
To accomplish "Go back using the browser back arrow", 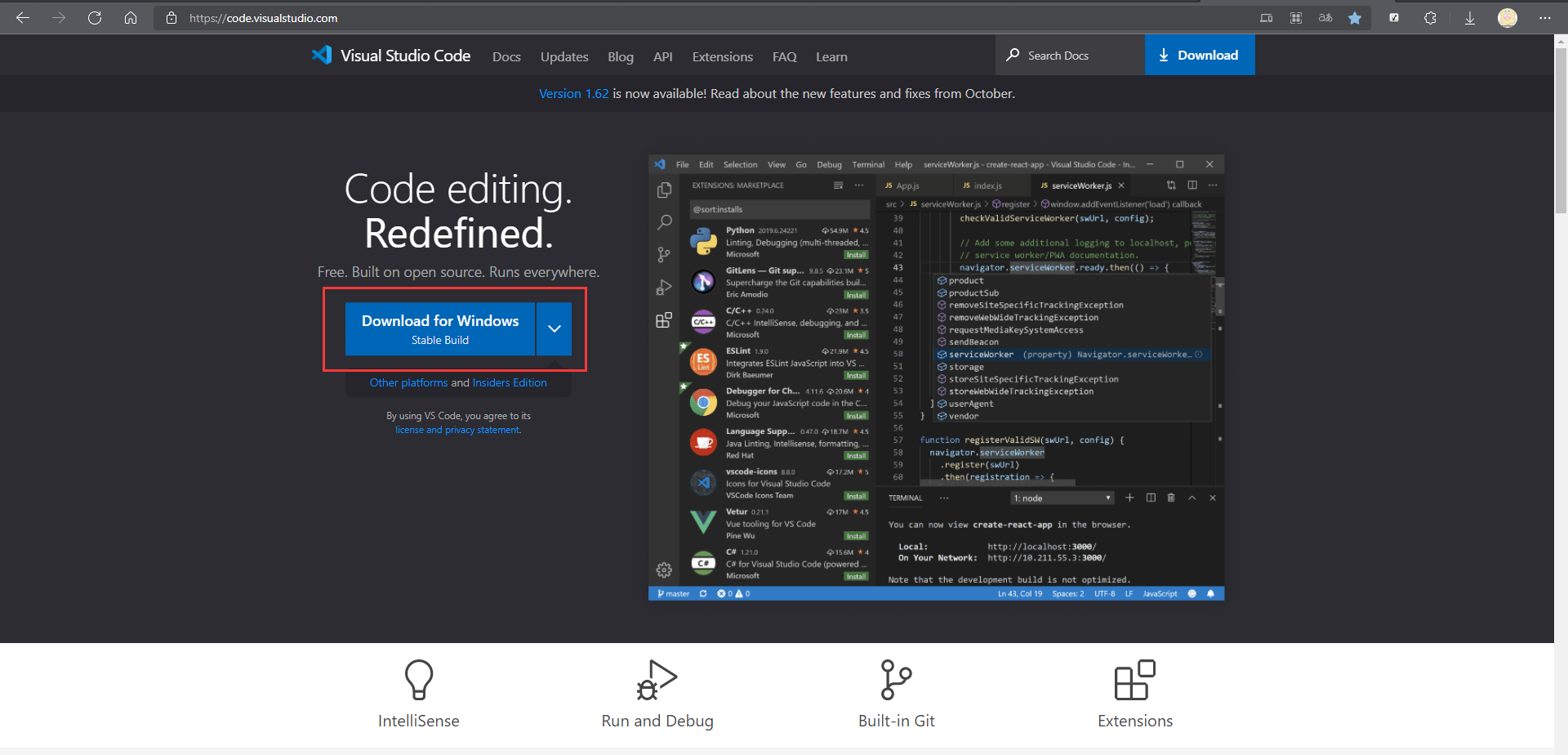I will [x=23, y=17].
